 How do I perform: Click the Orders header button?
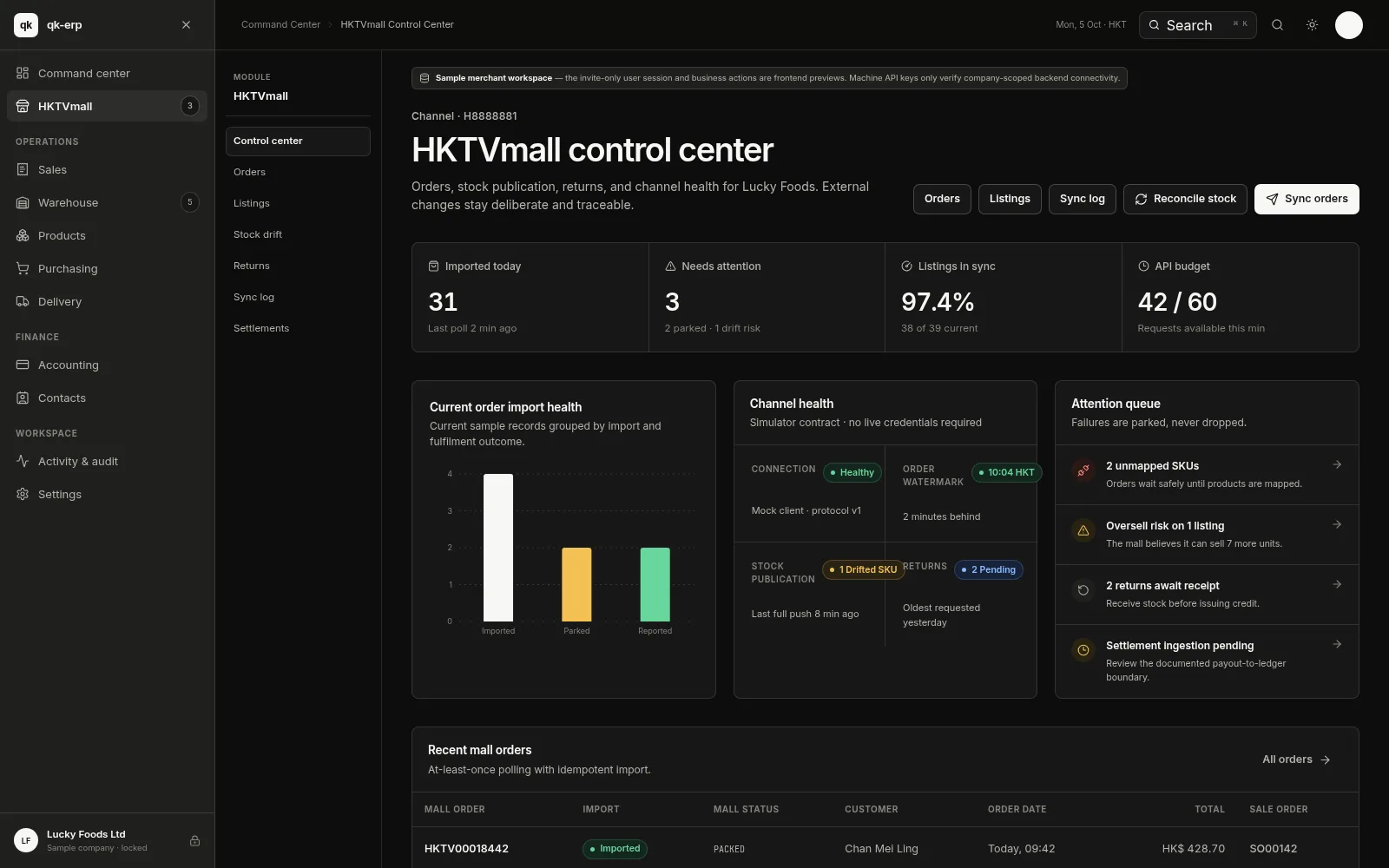(x=942, y=199)
